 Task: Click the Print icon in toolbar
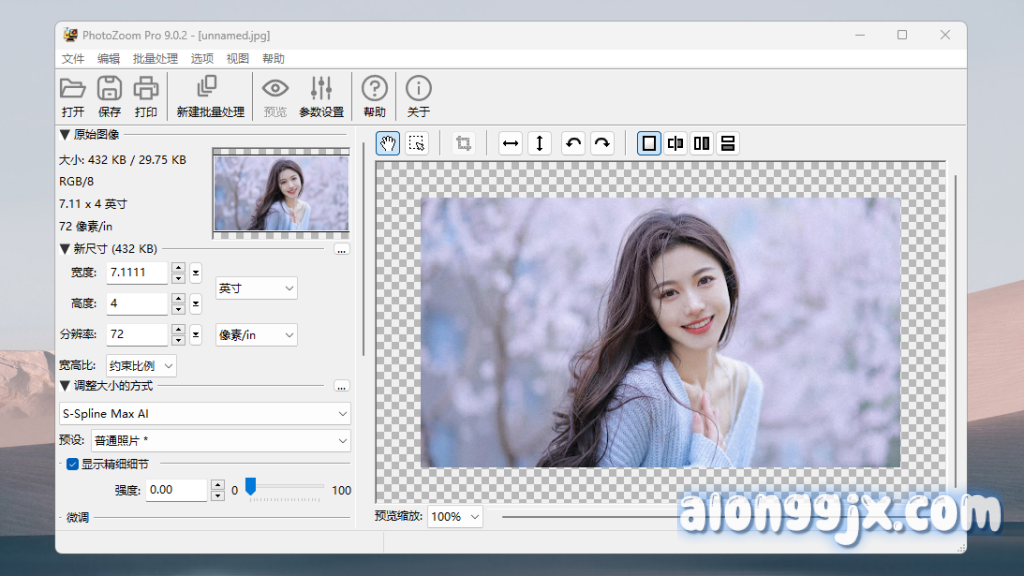tap(146, 88)
